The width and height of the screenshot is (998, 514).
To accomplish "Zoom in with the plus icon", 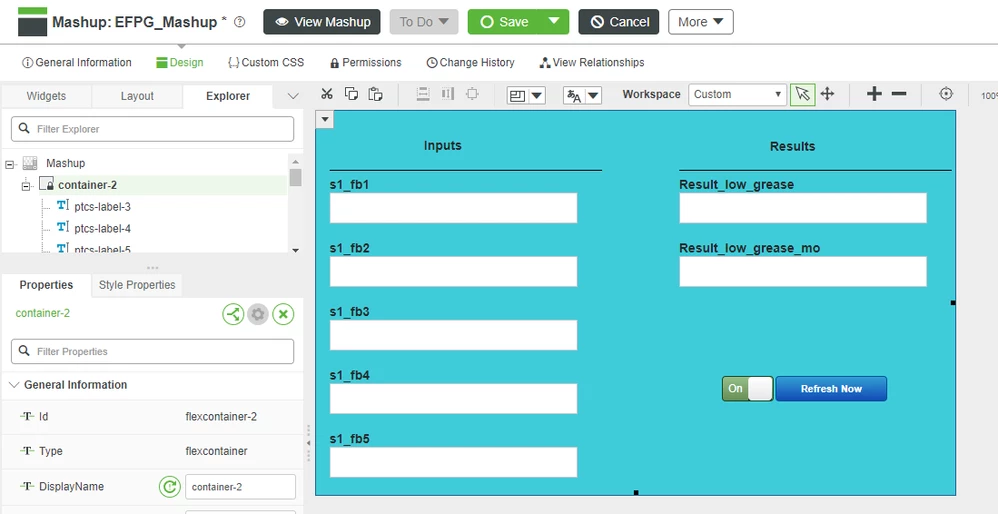I will point(875,94).
